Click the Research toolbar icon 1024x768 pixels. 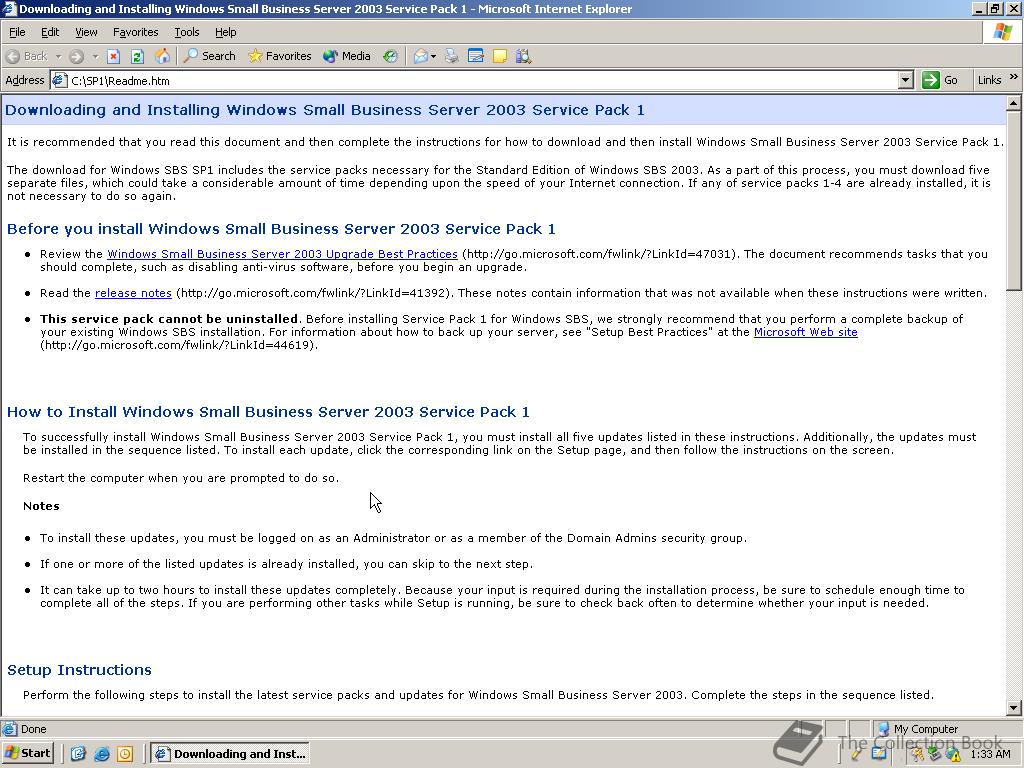coord(523,56)
